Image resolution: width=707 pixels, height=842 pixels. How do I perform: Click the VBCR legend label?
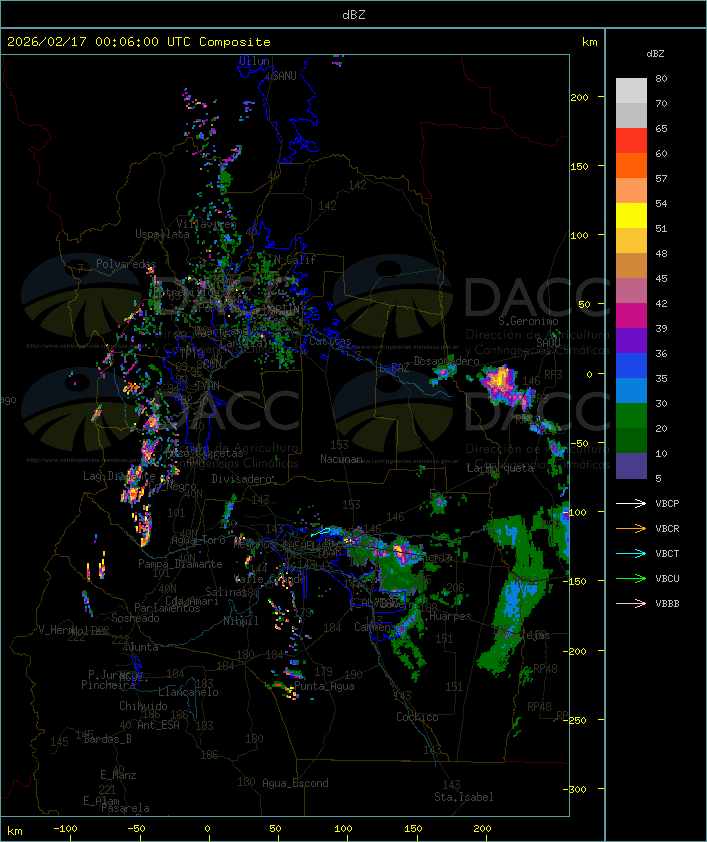point(667,529)
